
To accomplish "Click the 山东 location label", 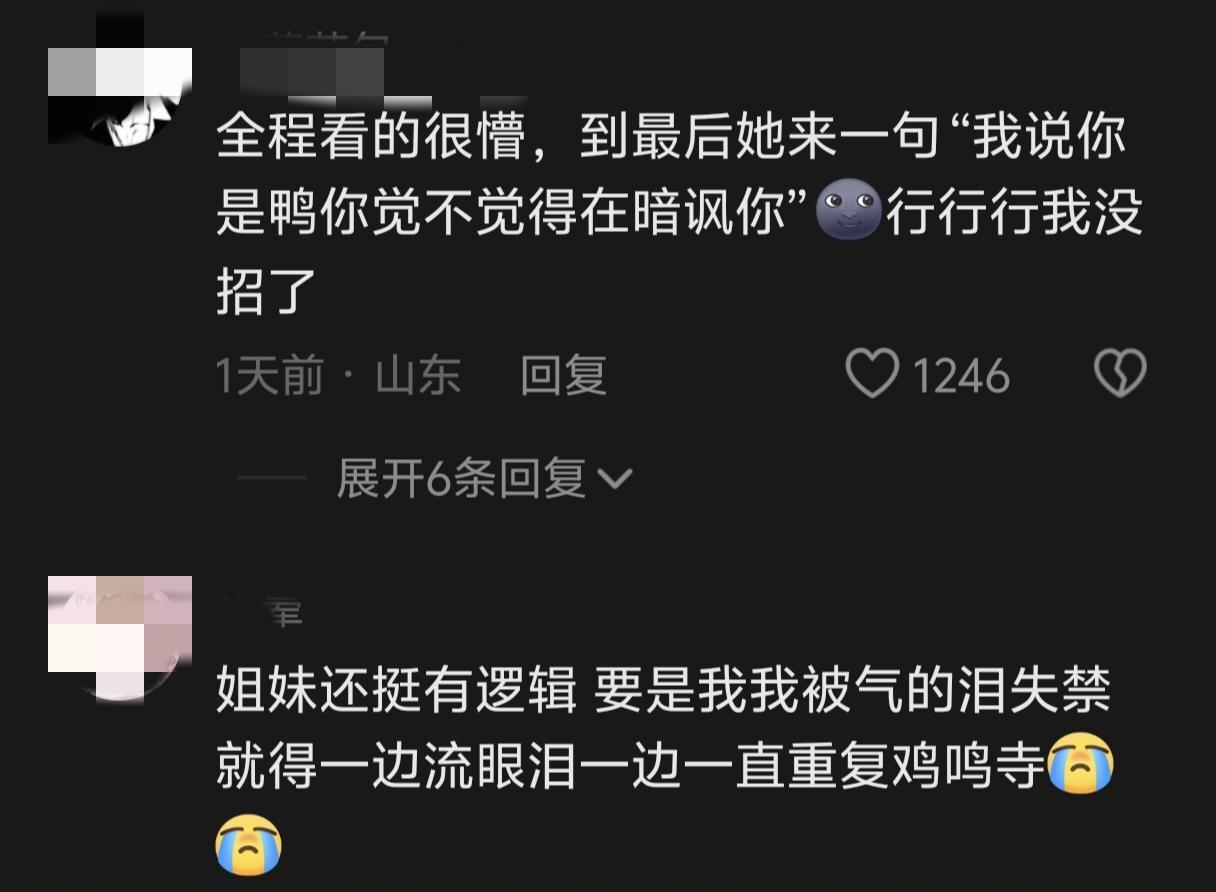I will tap(418, 376).
